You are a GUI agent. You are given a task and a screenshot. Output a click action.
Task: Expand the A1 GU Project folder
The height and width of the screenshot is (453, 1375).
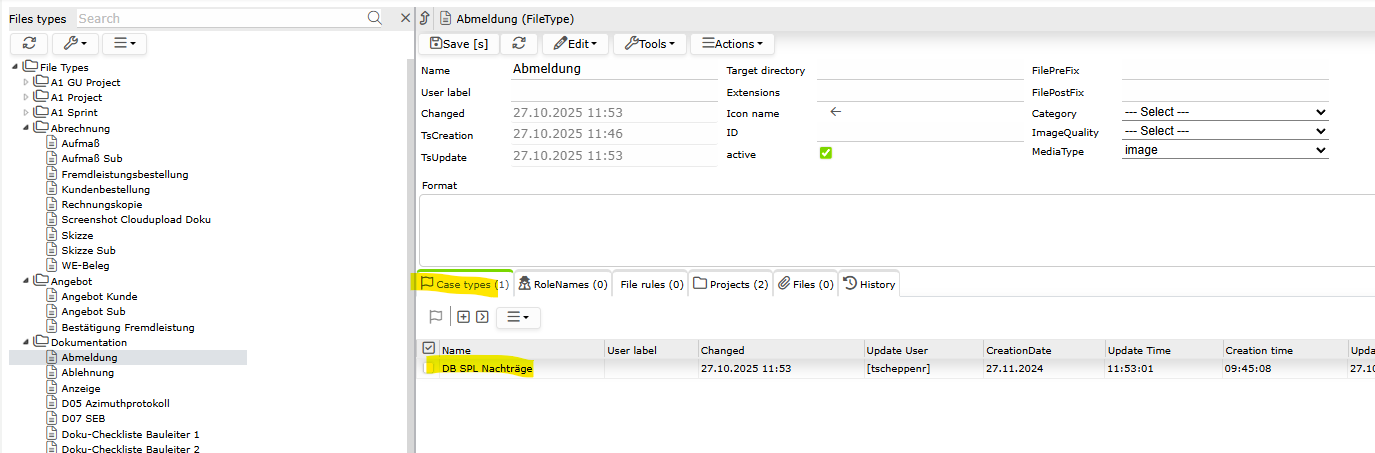(x=27, y=82)
